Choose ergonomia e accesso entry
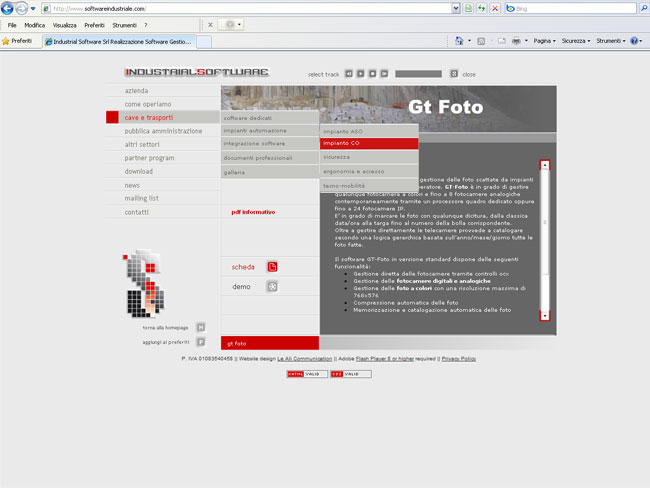Screen dimensions: 650x488 coord(369,171)
